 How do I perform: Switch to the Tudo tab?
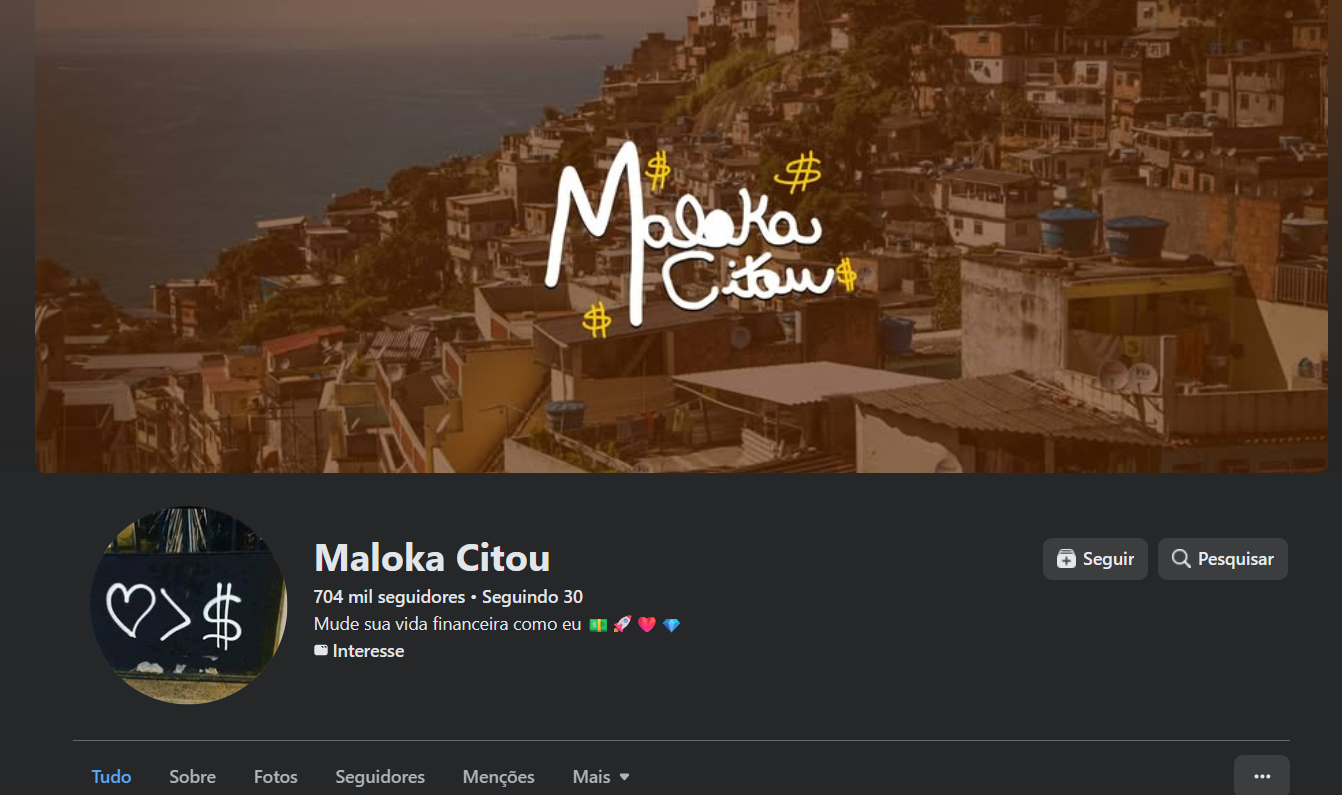[x=111, y=776]
